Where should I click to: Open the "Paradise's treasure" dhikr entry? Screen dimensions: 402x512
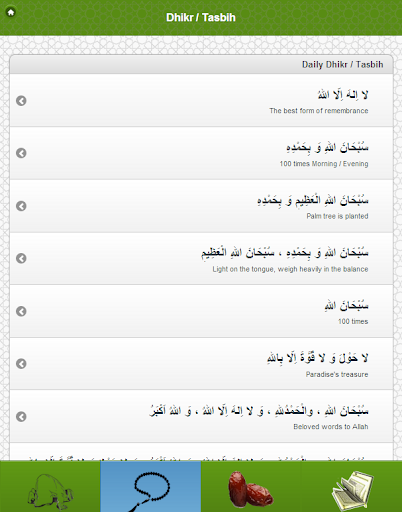pyautogui.click(x=201, y=364)
